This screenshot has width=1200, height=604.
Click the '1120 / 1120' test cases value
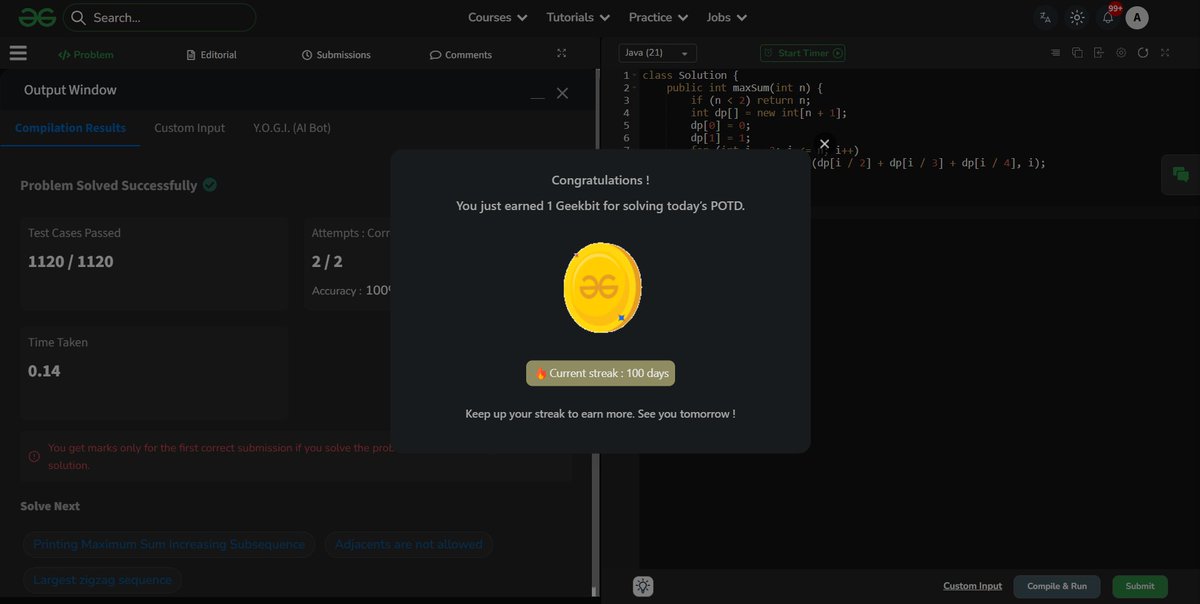pyautogui.click(x=71, y=262)
